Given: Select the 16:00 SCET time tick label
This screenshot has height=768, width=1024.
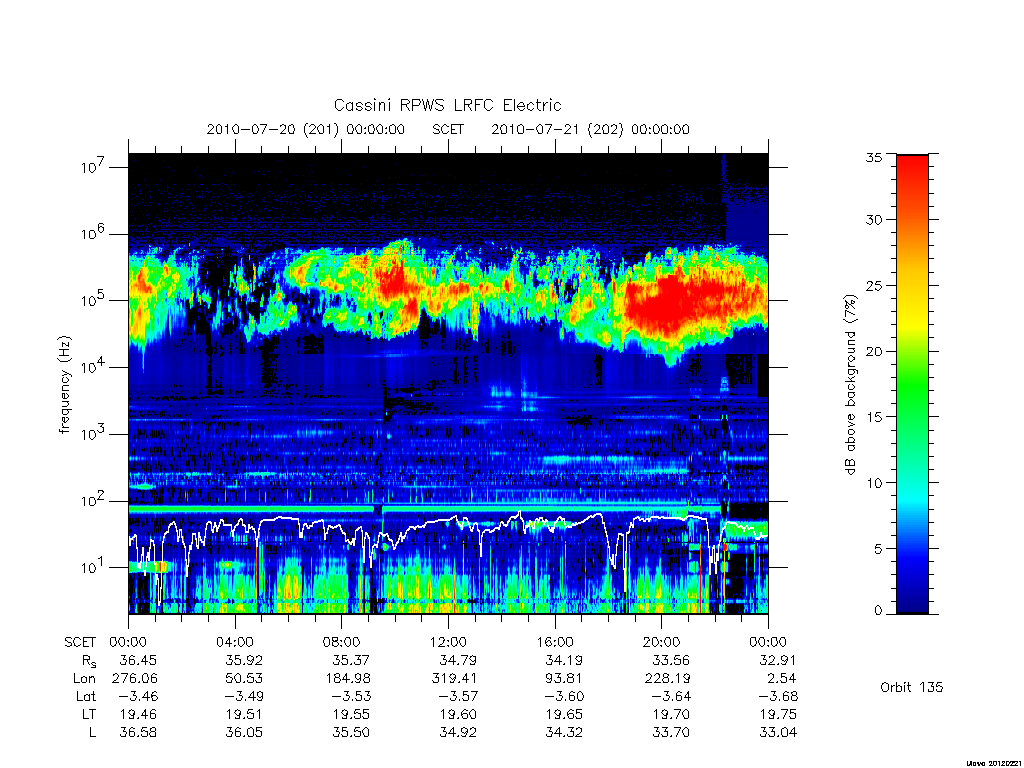Looking at the screenshot, I should 554,642.
